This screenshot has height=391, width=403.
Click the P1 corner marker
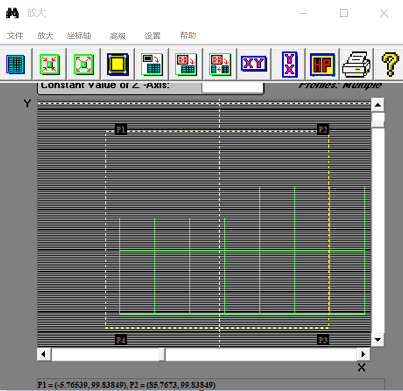(121, 129)
